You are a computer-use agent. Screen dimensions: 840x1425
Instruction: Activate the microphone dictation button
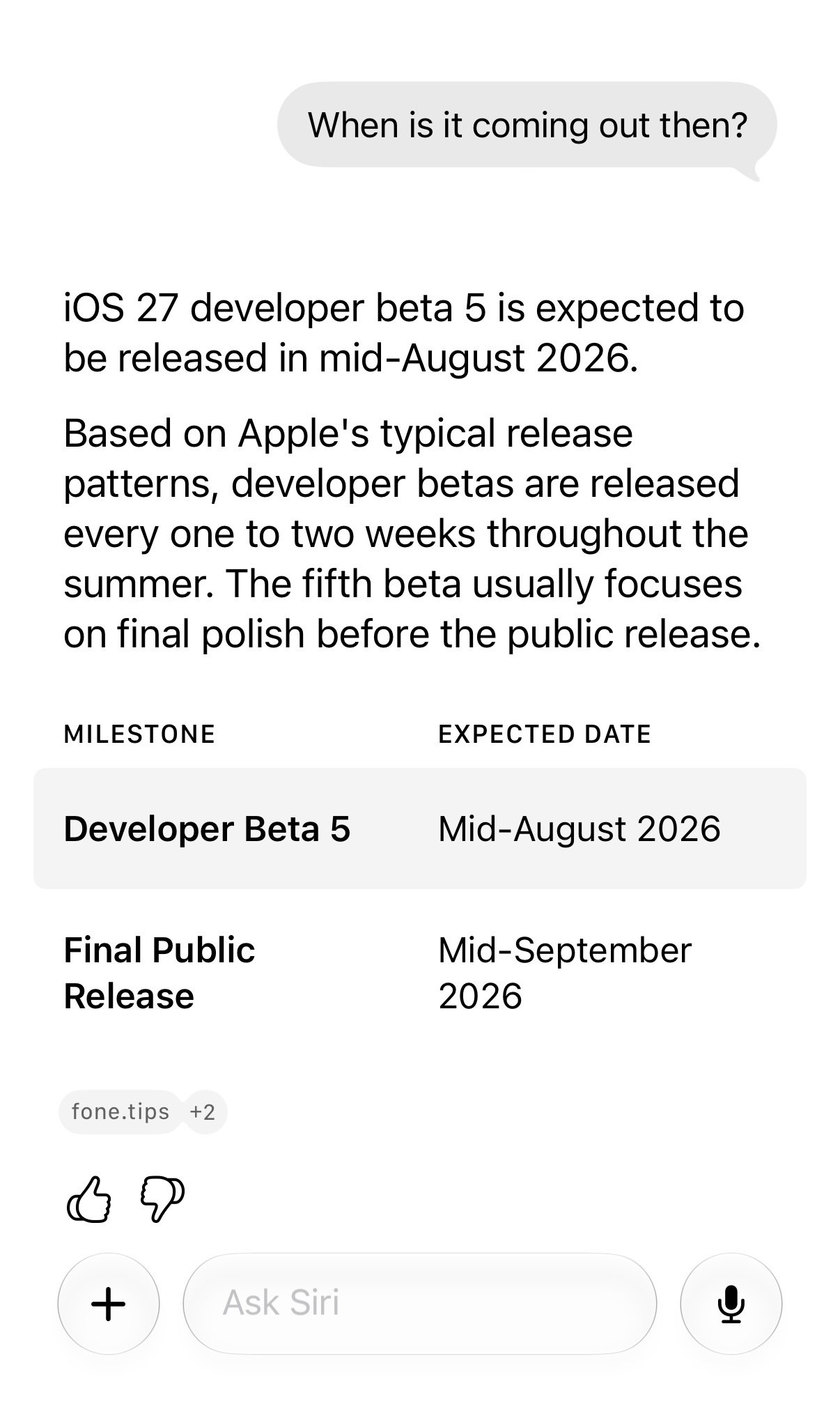click(x=731, y=1304)
